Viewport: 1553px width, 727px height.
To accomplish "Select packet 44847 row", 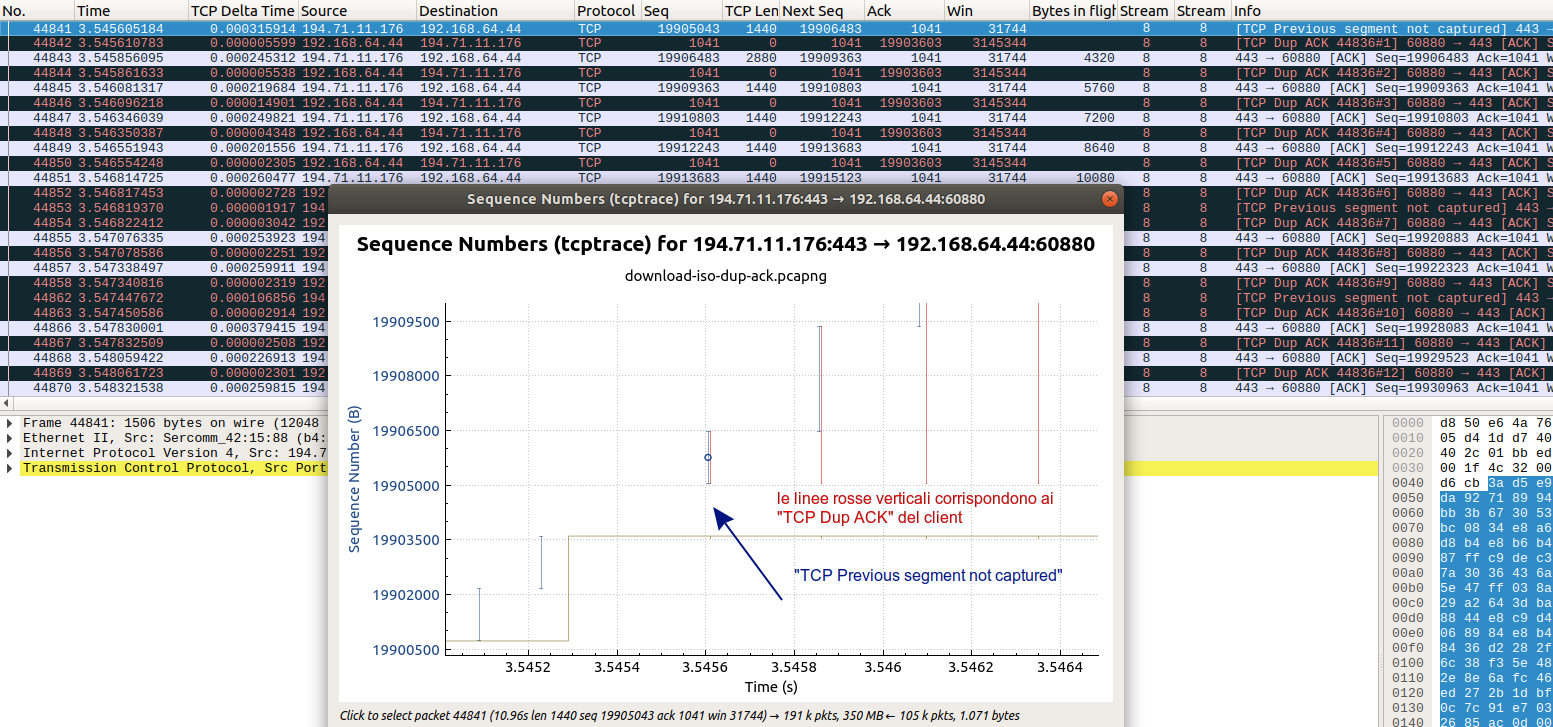I will click(x=776, y=118).
